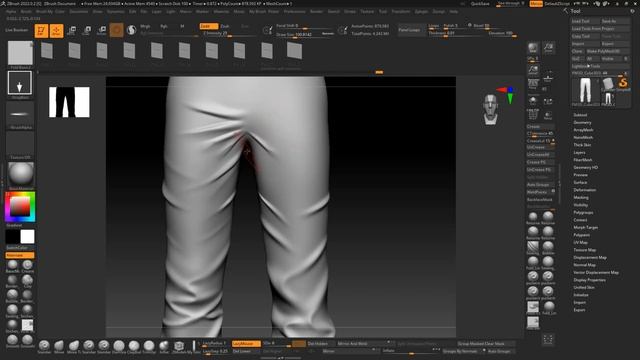Select the SimpleBrush S tool icon
640x360 pixels.
point(623,83)
